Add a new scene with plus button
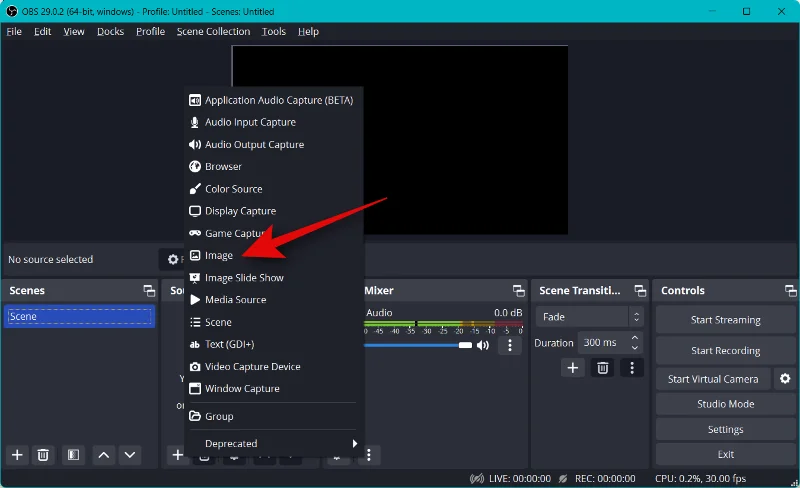Viewport: 800px width, 488px height. click(x=17, y=454)
